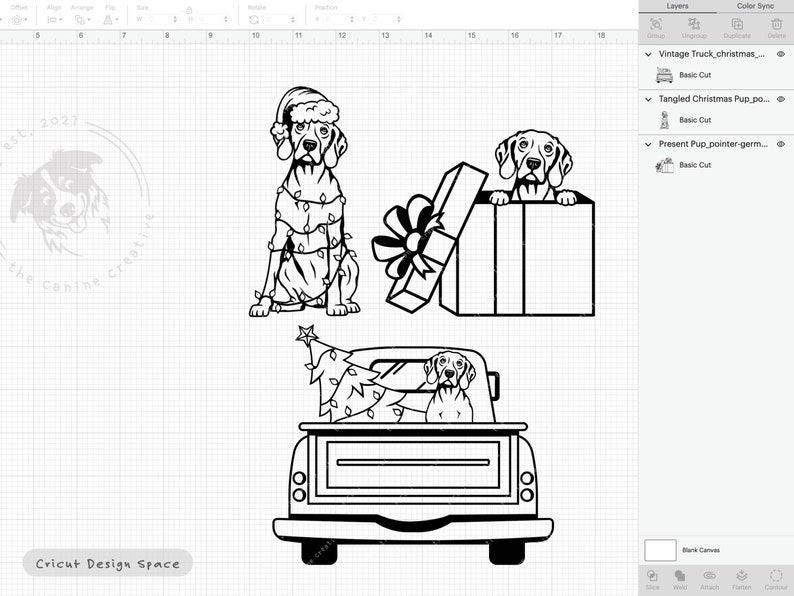Click the Blank Canvas label

[x=701, y=550]
